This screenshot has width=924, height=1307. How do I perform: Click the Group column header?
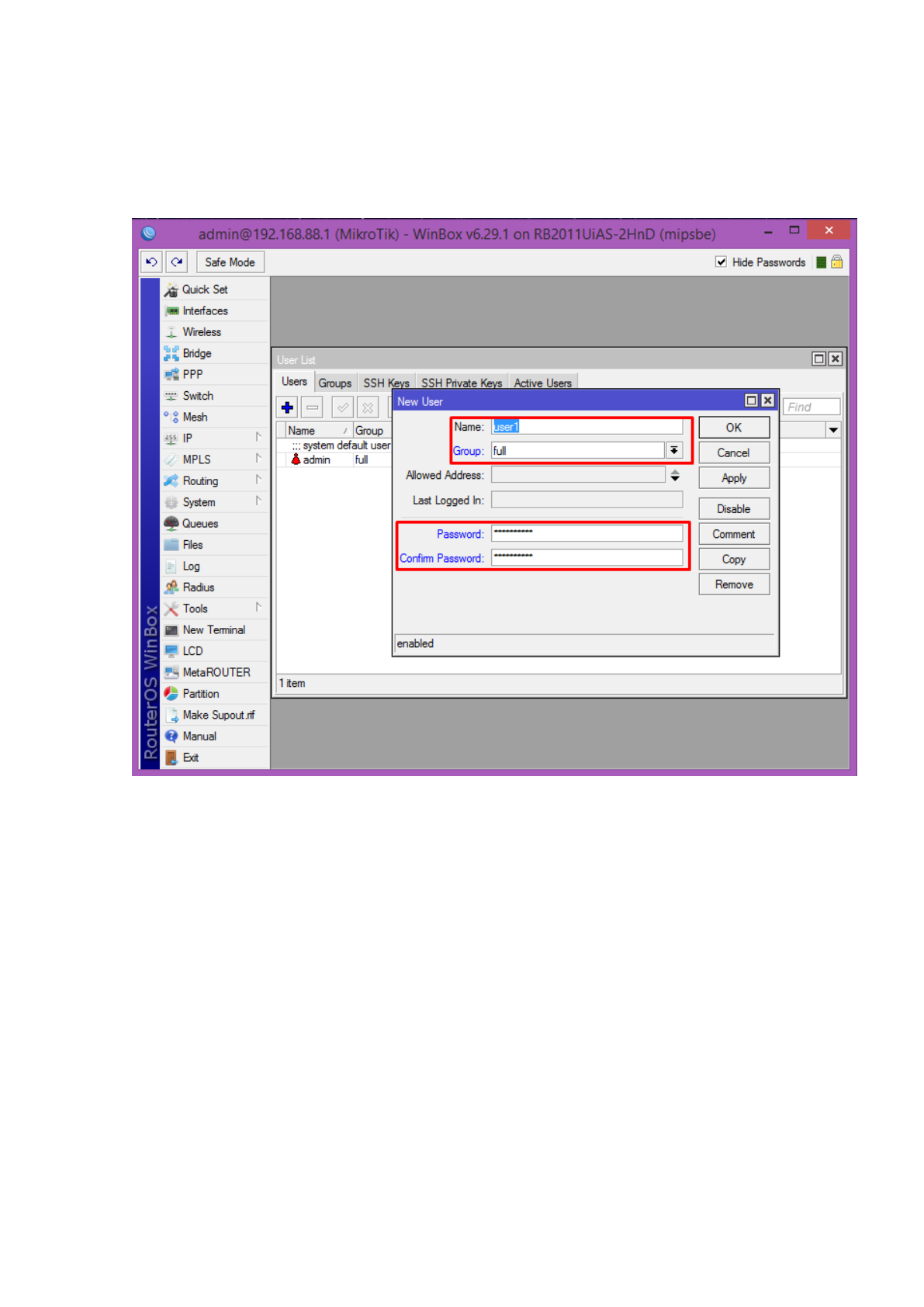[x=372, y=430]
